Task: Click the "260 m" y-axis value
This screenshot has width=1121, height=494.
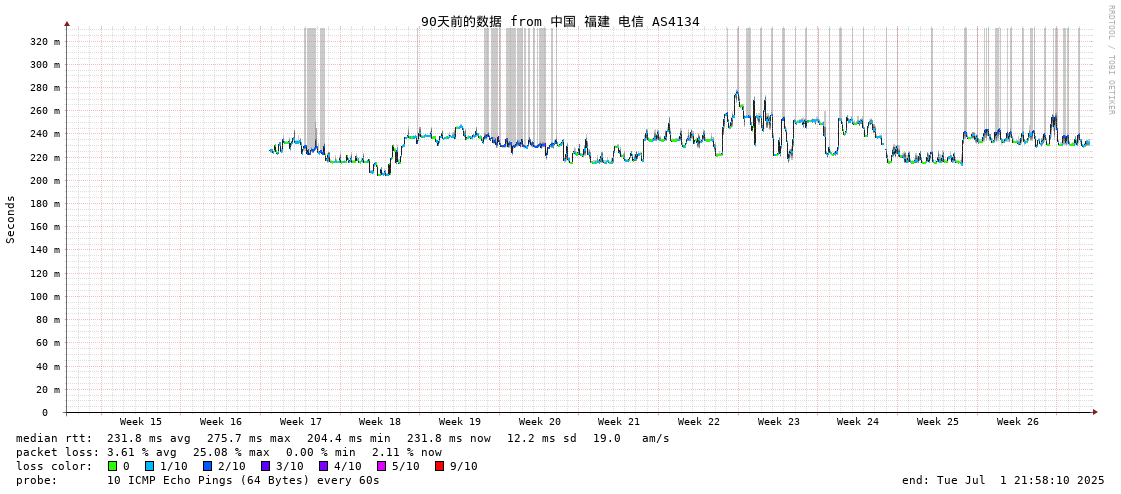Action: (x=45, y=111)
